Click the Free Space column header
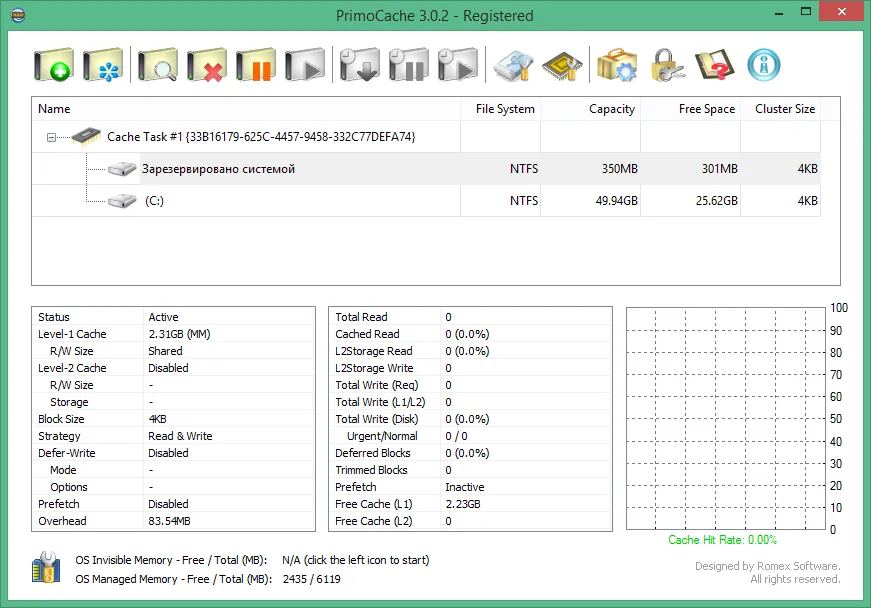 690,109
